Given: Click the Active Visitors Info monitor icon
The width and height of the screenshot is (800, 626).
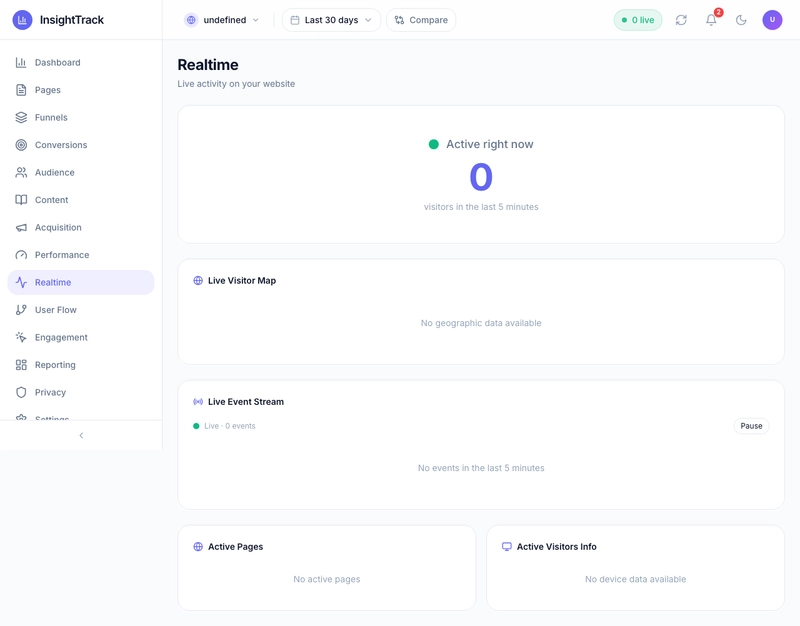Looking at the screenshot, I should [507, 547].
